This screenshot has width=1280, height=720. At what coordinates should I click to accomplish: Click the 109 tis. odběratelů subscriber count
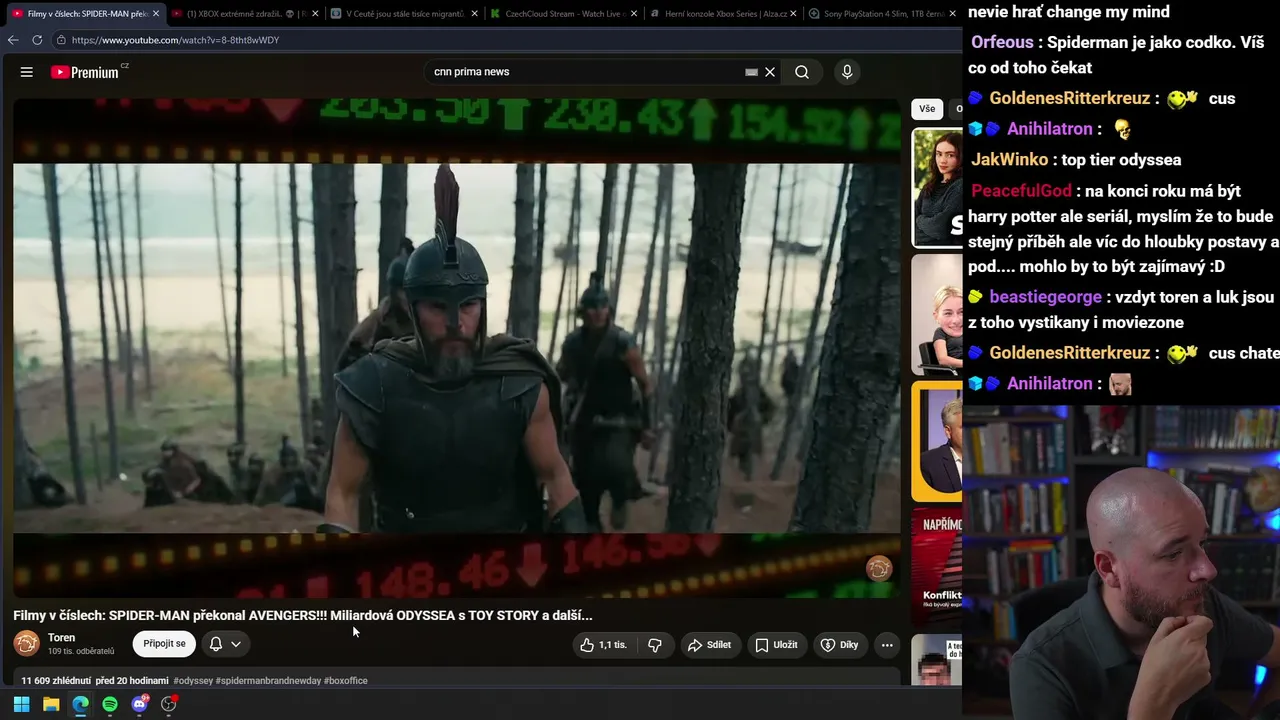point(81,652)
